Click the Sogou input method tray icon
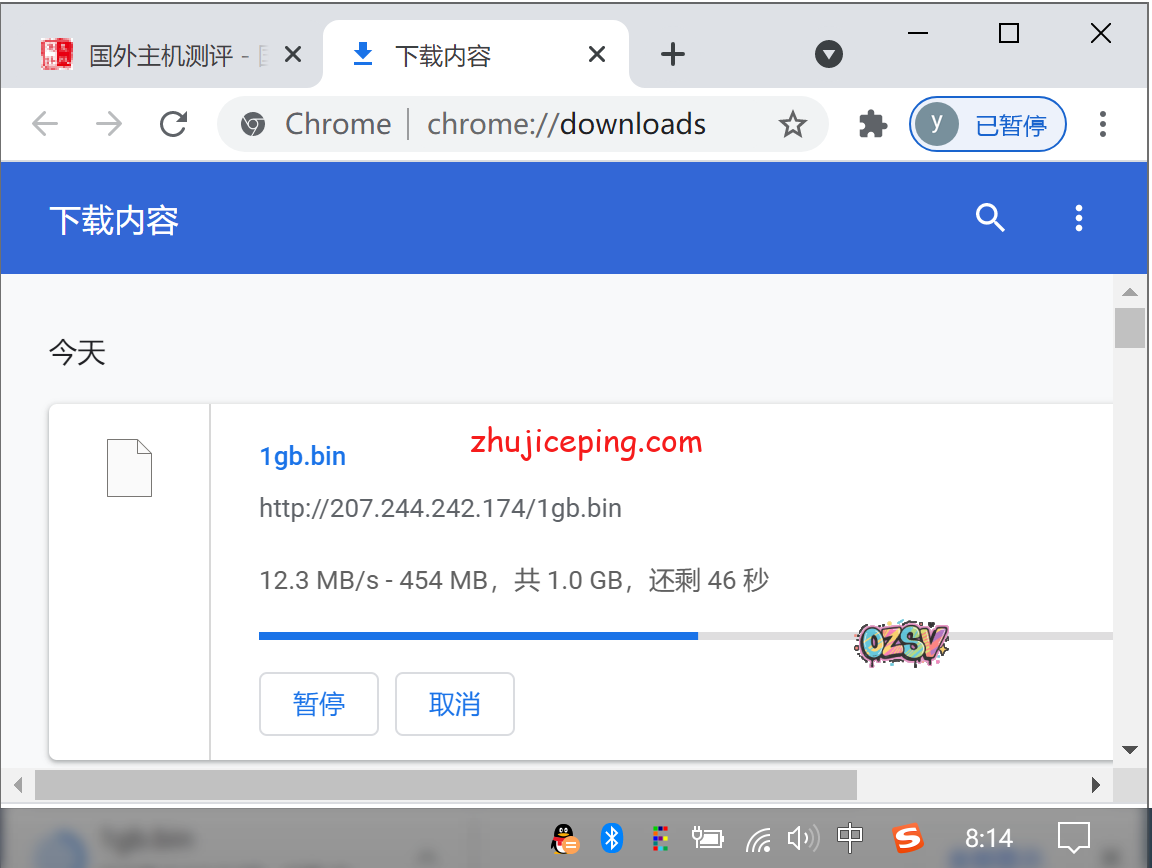1152x868 pixels. (908, 838)
